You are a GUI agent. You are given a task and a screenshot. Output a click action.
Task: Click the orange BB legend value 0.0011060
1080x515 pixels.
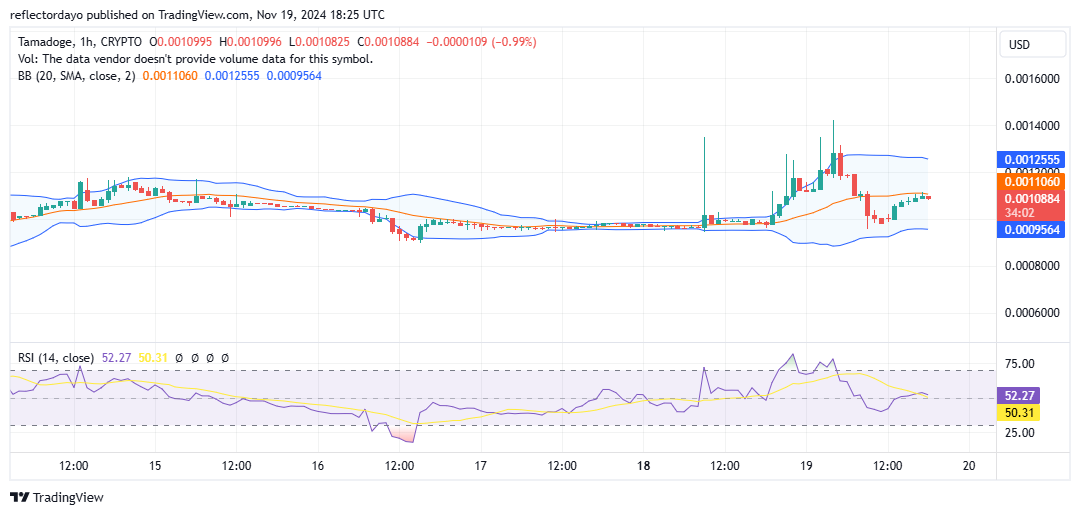pos(170,76)
